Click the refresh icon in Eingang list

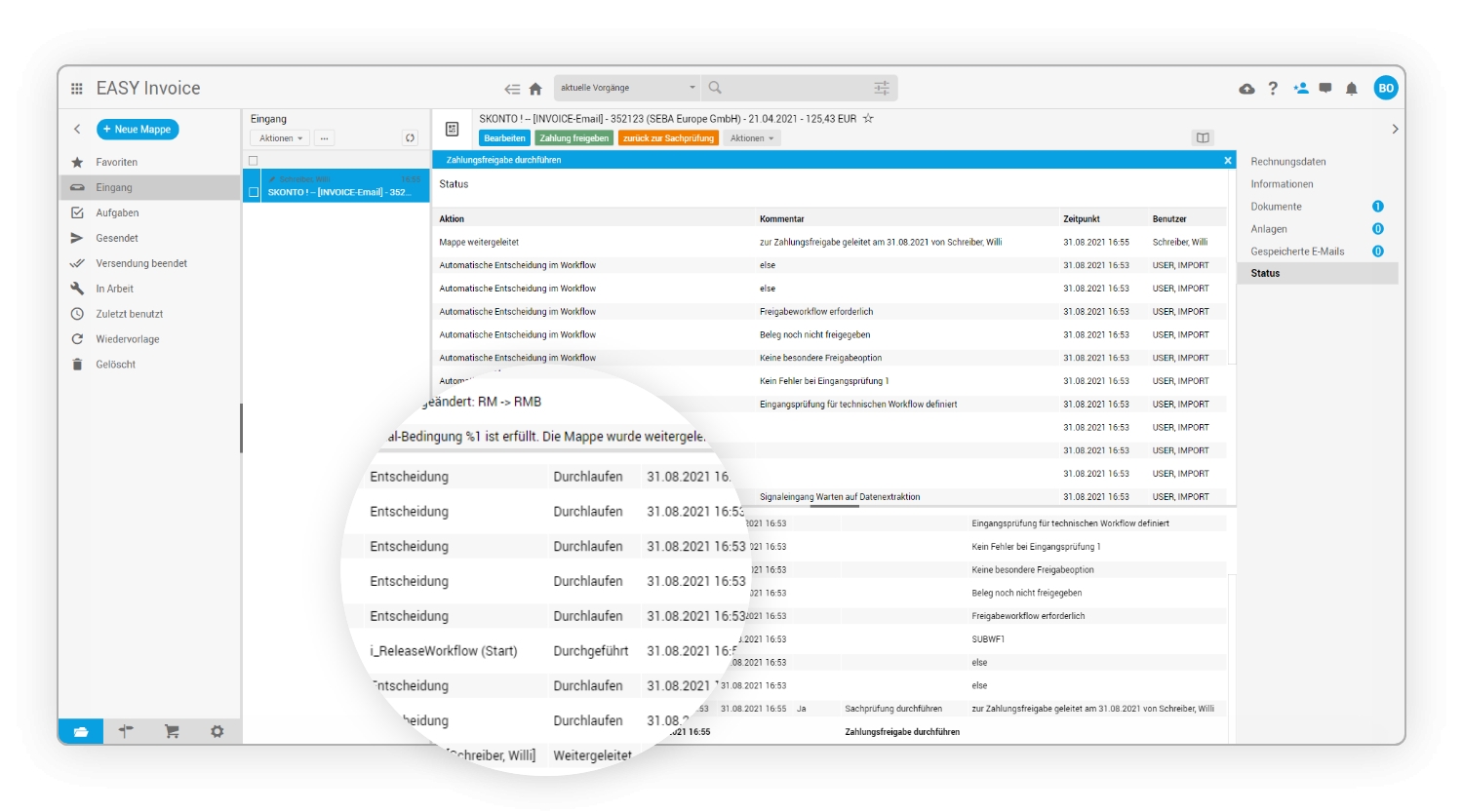[411, 138]
